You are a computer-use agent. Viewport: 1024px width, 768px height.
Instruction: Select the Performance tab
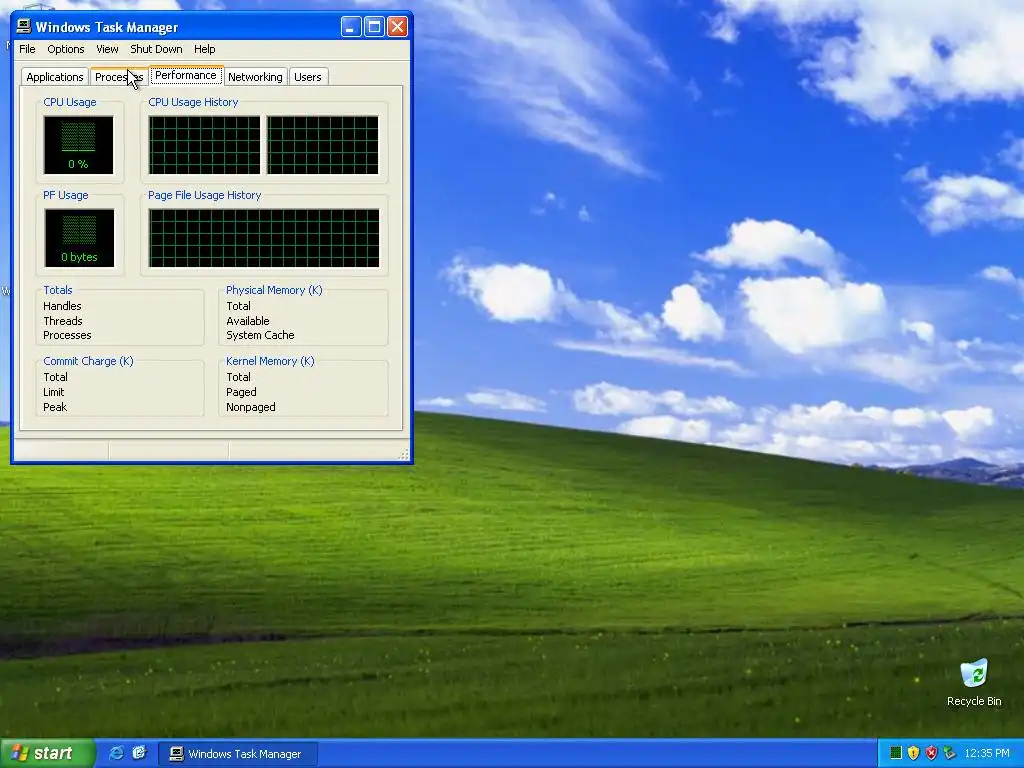[185, 75]
